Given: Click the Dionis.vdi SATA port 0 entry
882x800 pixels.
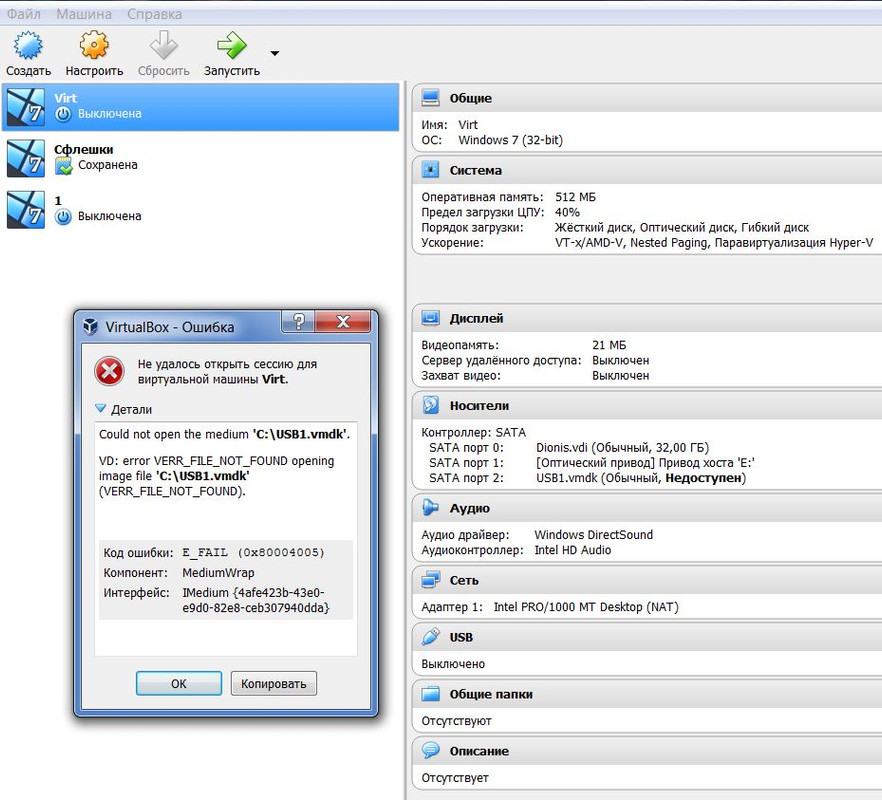Looking at the screenshot, I should pos(622,447).
